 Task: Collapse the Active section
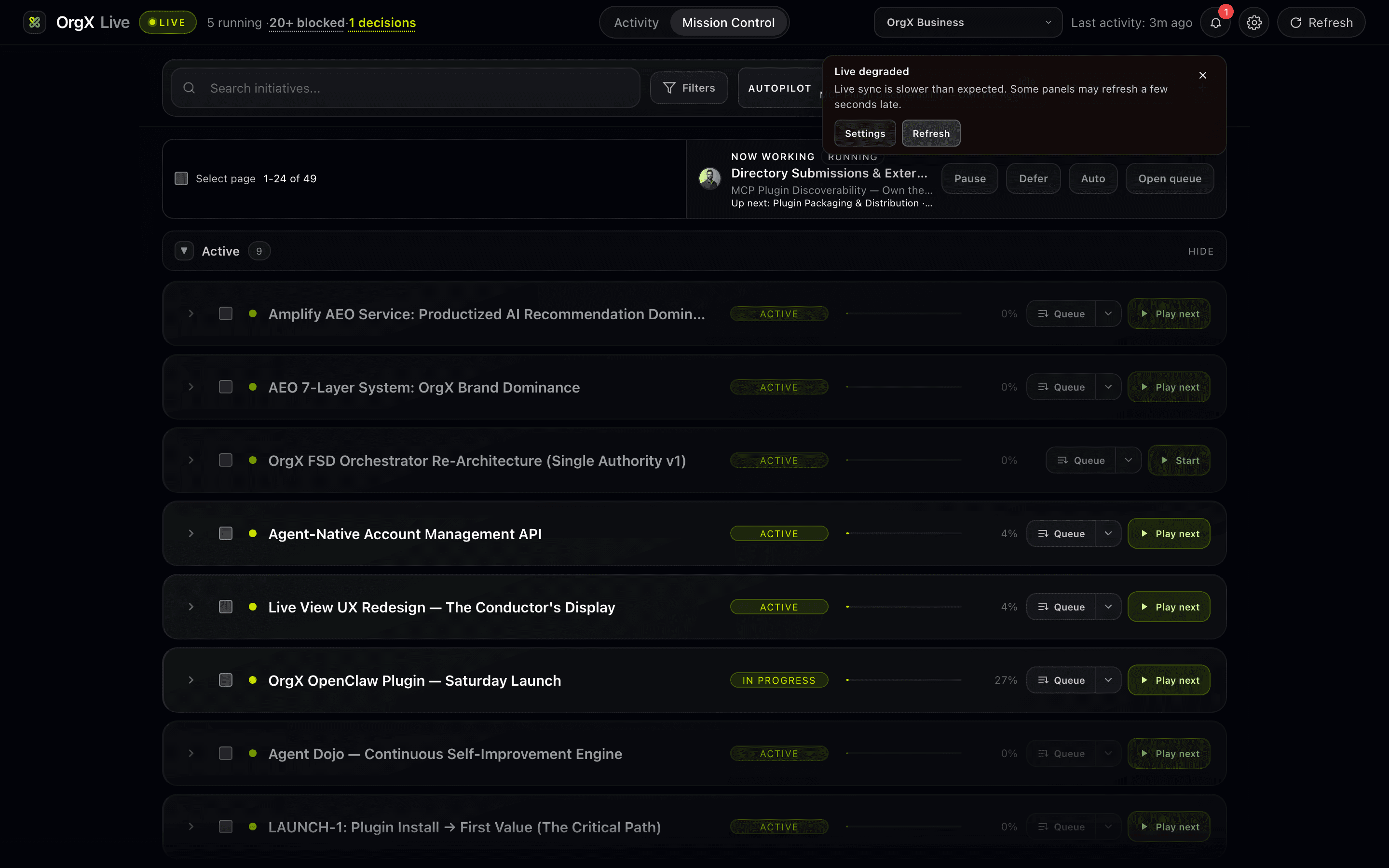(184, 251)
